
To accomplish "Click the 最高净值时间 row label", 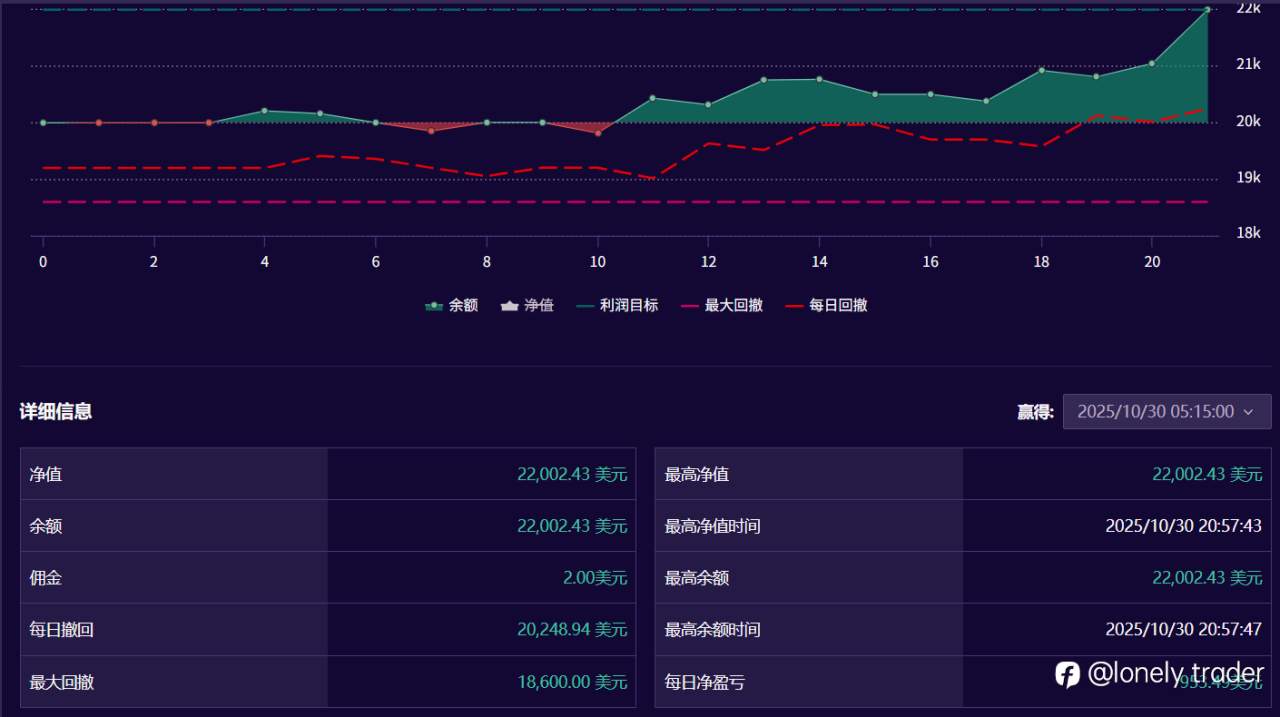I will (x=713, y=526).
